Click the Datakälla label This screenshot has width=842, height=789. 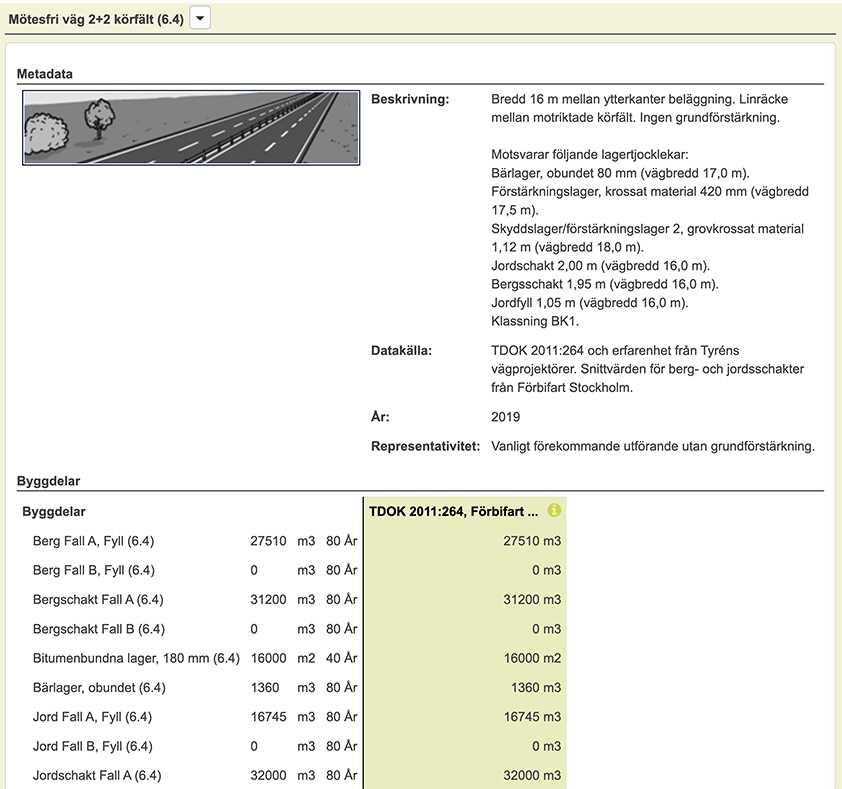(x=401, y=351)
